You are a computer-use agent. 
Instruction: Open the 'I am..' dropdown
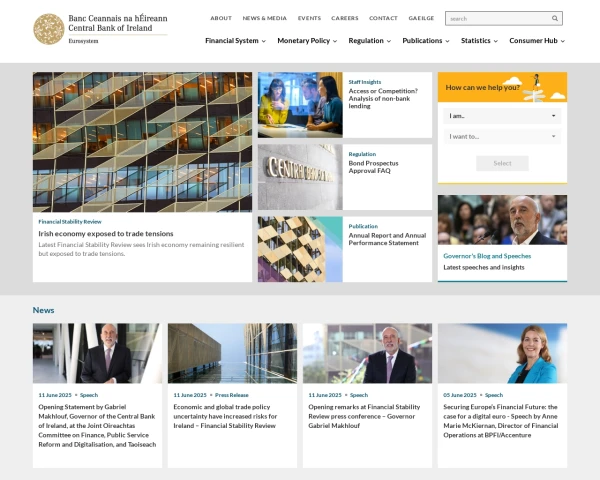502,116
